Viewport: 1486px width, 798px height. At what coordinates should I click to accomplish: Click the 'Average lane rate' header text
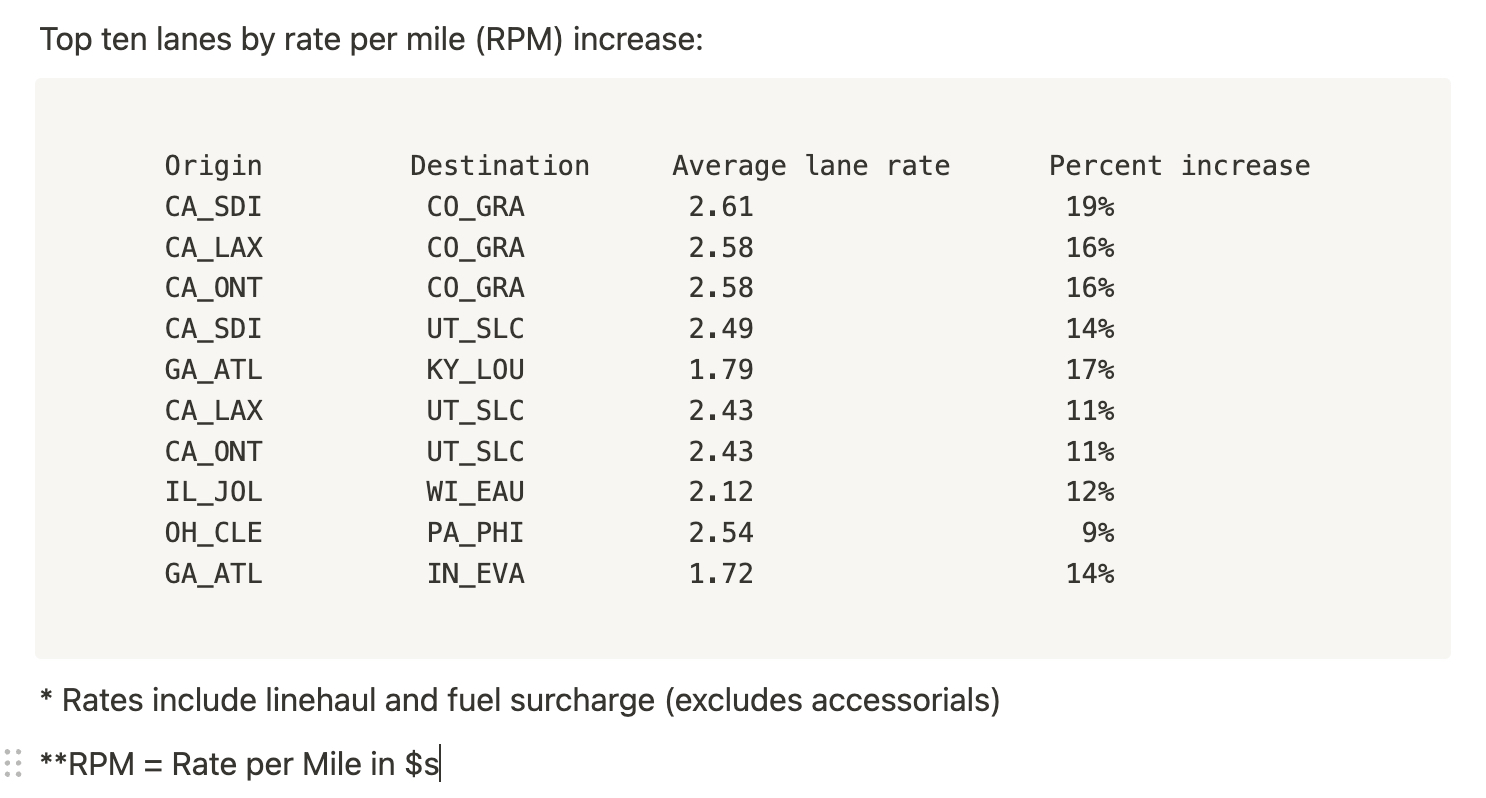(810, 166)
